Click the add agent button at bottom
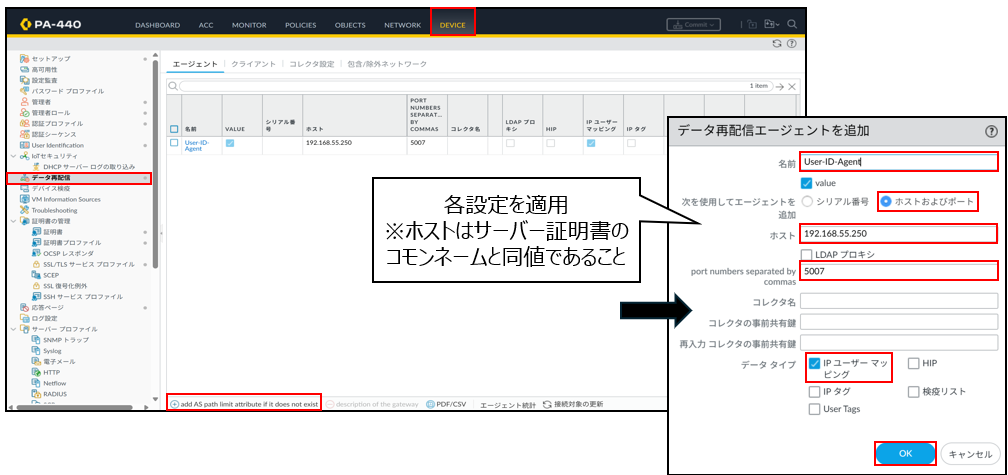Viewport: 1008px width, 475px height. pos(244,404)
